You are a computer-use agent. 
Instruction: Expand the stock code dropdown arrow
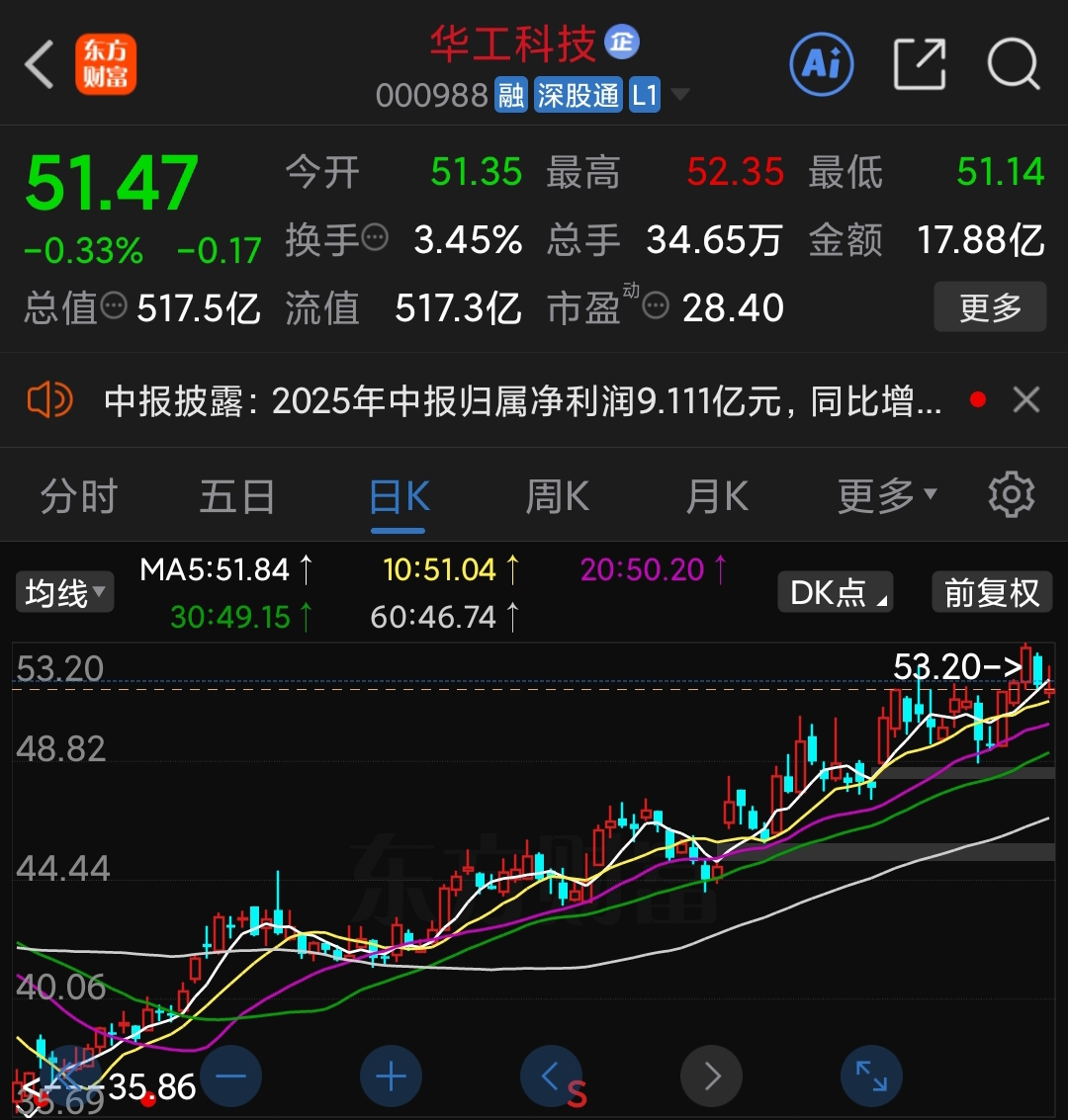point(680,94)
